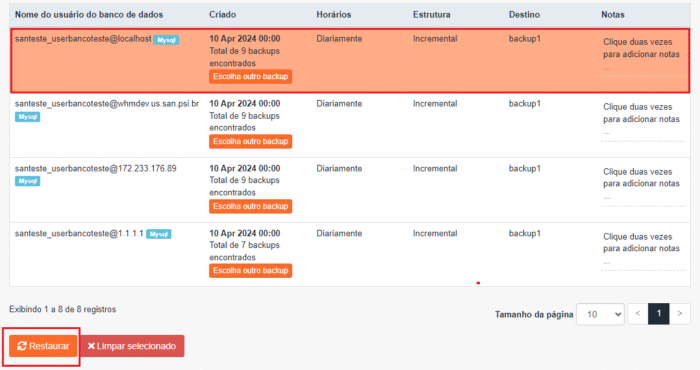Click the Mysql badge under the whmdev.us.san.psi.br user
The image size is (700, 370).
click(28, 117)
